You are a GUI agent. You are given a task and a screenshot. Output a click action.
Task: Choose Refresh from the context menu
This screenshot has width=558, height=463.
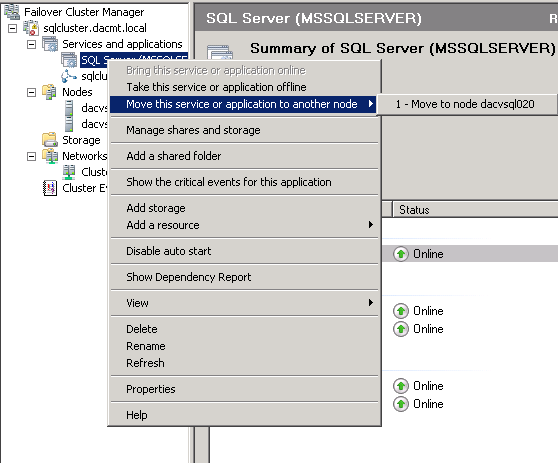244,363
